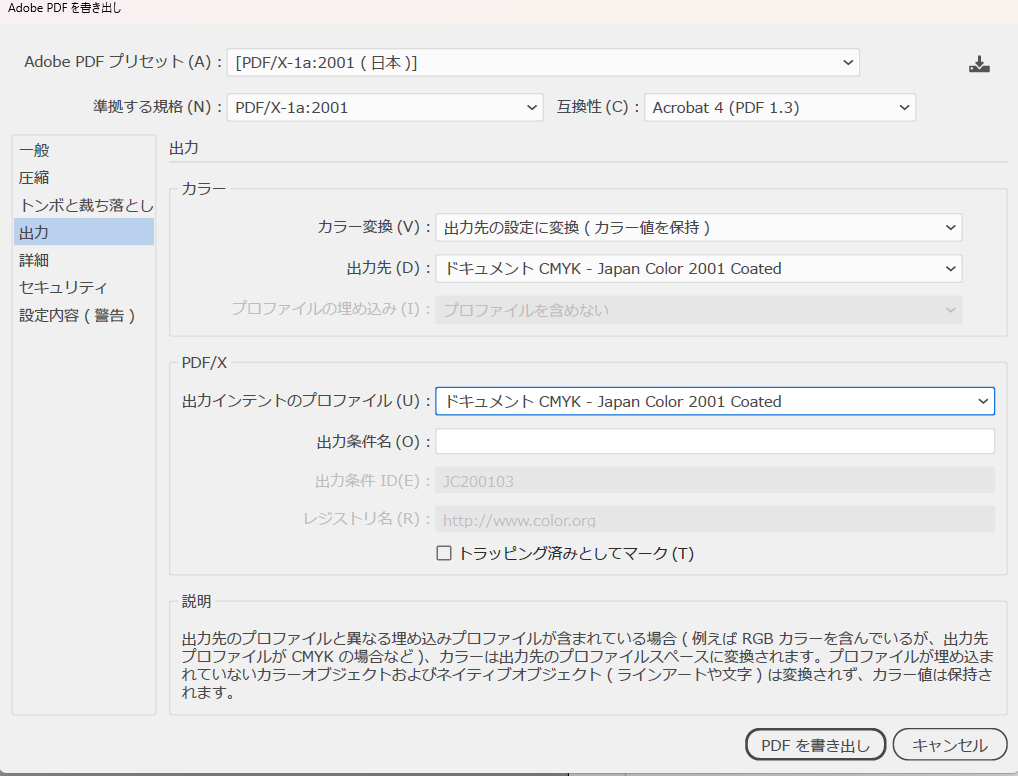The width and height of the screenshot is (1018, 776).
Task: Click the 出力条件 ID field showing JC200103
Action: pyautogui.click(x=715, y=480)
